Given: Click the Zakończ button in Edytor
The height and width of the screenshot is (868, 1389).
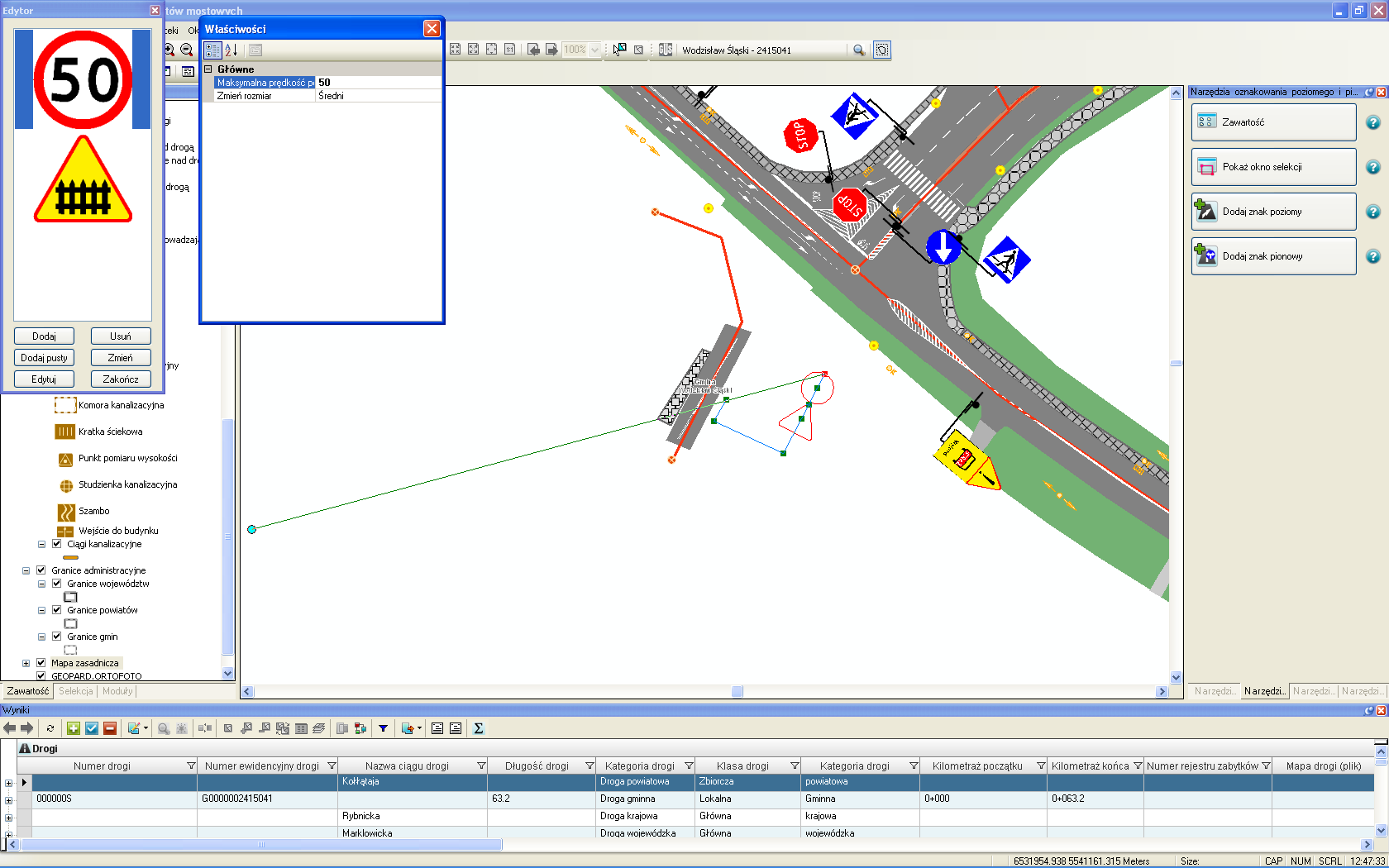Looking at the screenshot, I should pos(121,379).
